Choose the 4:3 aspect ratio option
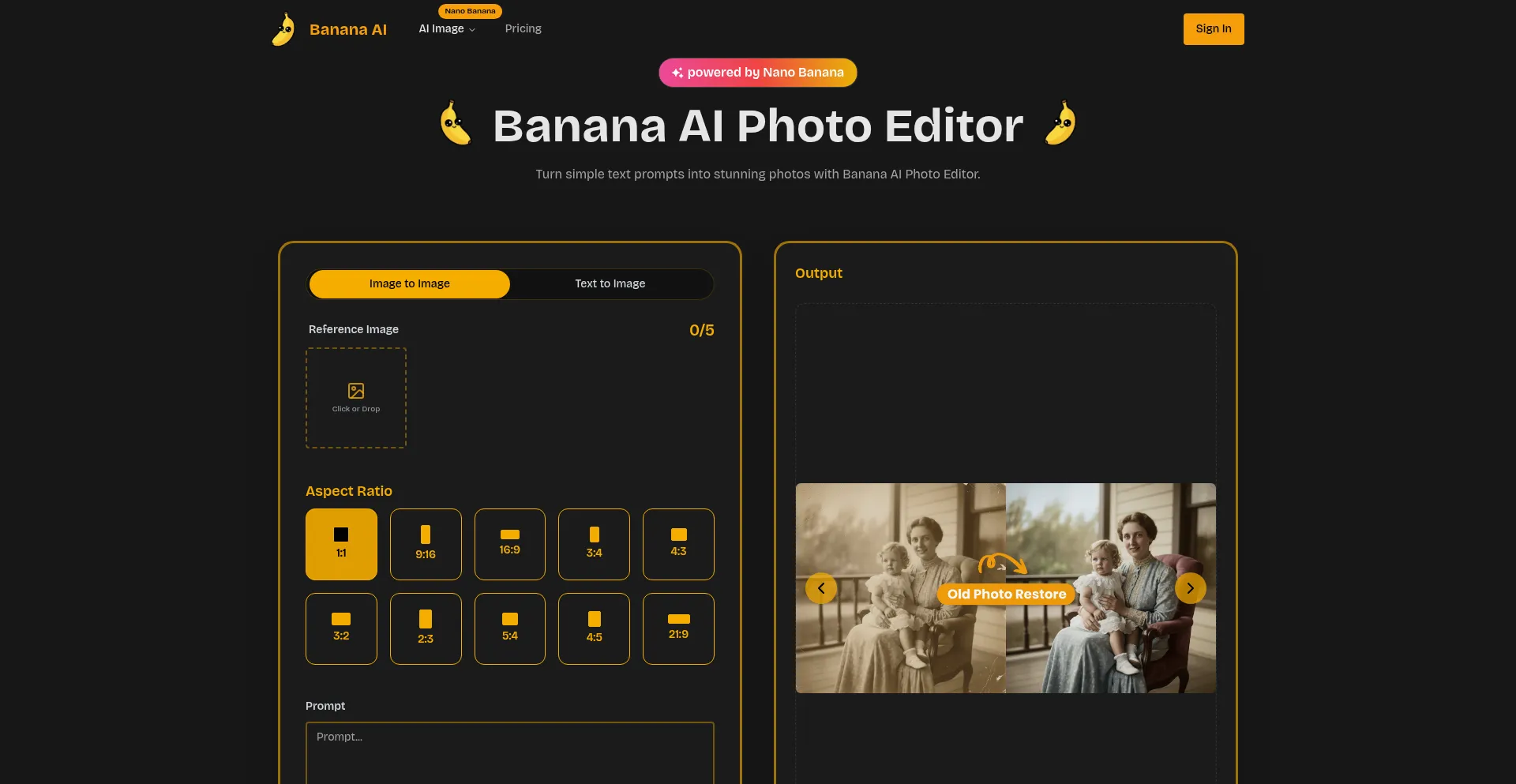 678,544
